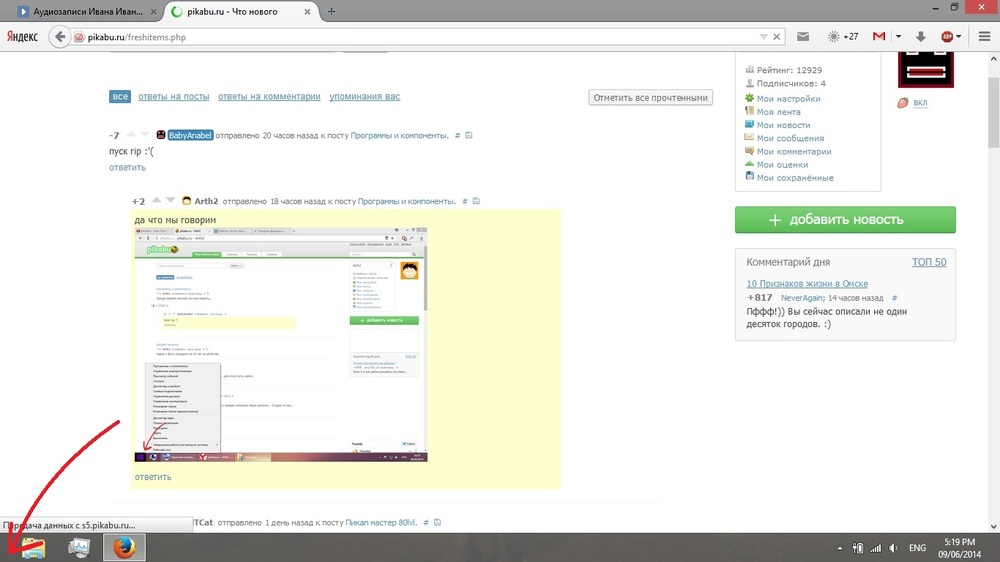Click the Adblock Plus toolbar icon

coord(946,37)
